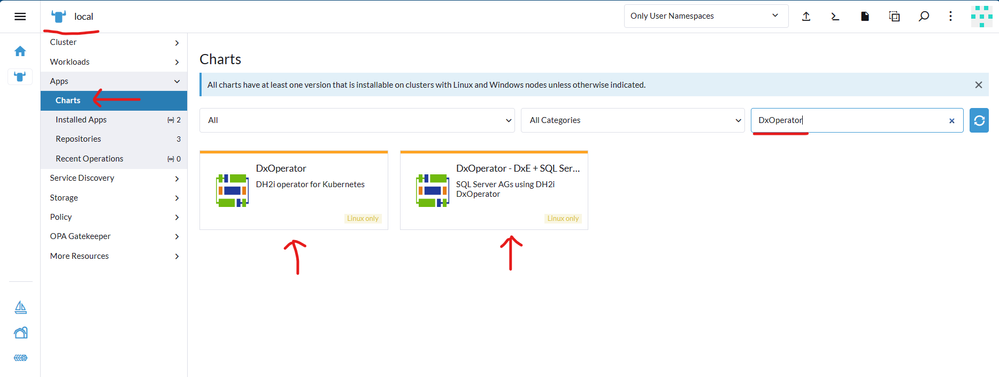Open the DxOperator chart card title
Image resolution: width=999 pixels, height=377 pixels.
281,169
